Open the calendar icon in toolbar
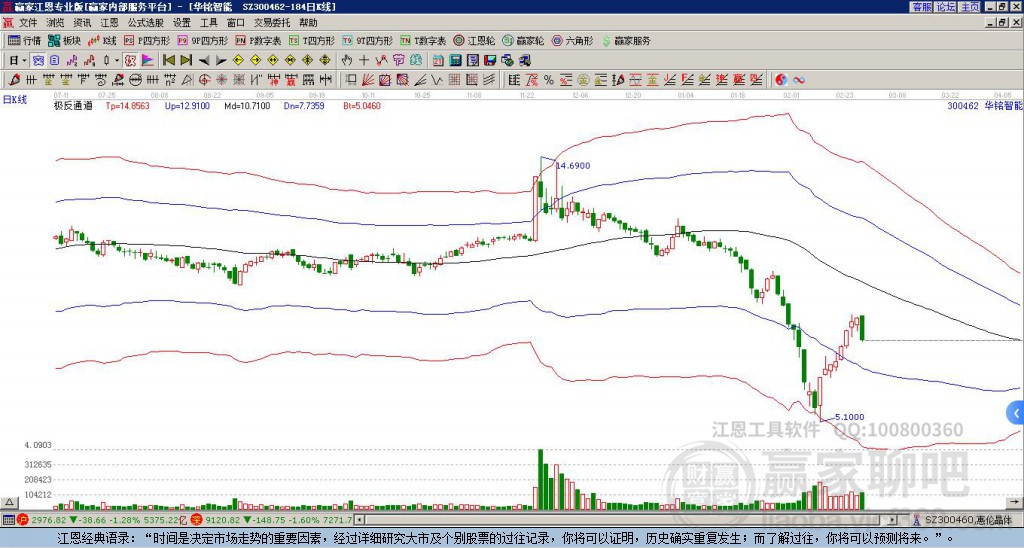 pyautogui.click(x=438, y=60)
